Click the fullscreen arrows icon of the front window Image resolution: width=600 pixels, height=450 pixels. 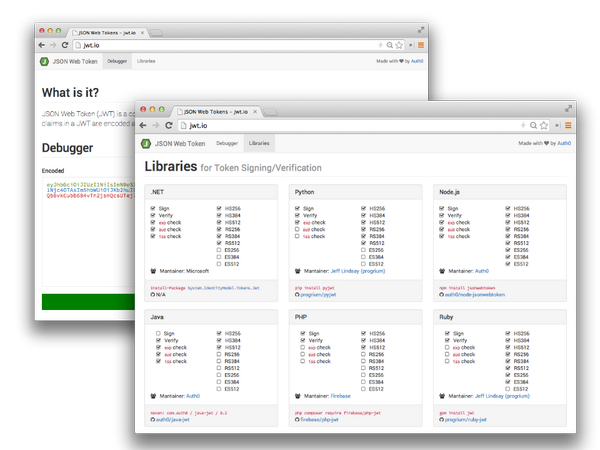(569, 109)
